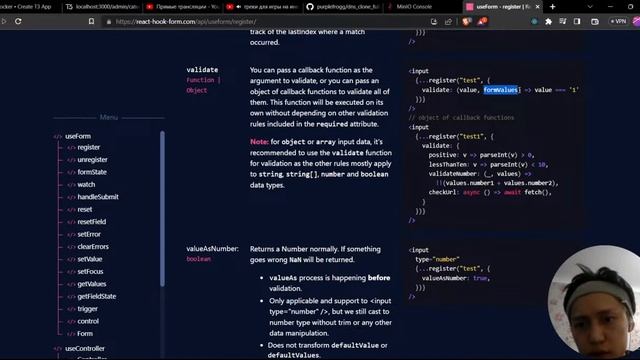Open the unregister menu link
The image size is (640, 360).
click(x=92, y=160)
